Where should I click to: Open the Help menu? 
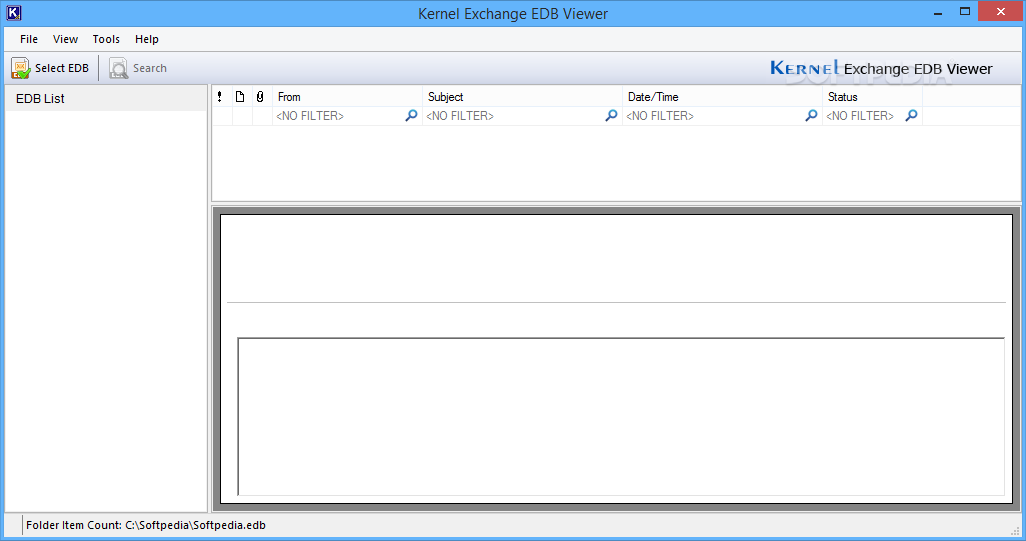[x=147, y=39]
